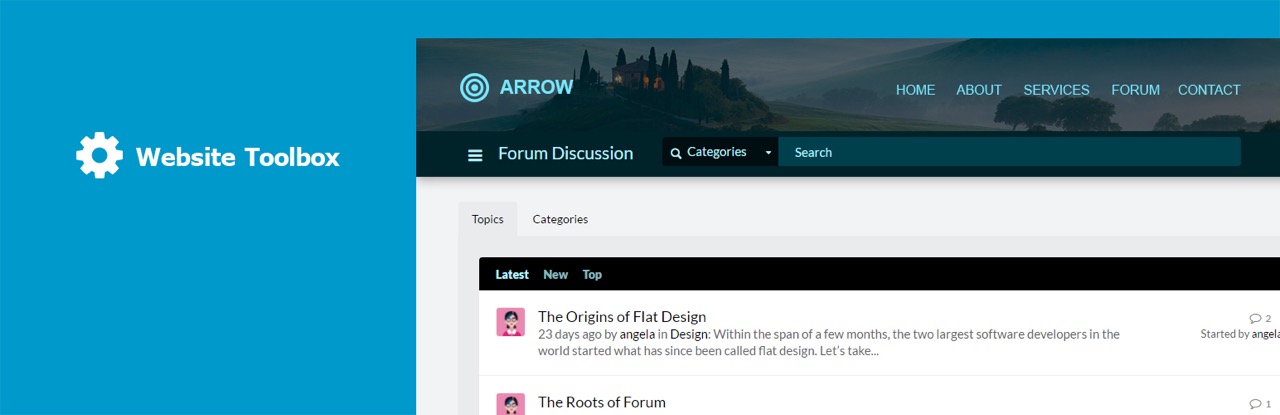Screen dimensions: 1280x415
Task: Click the Design category link
Action: [x=689, y=334]
